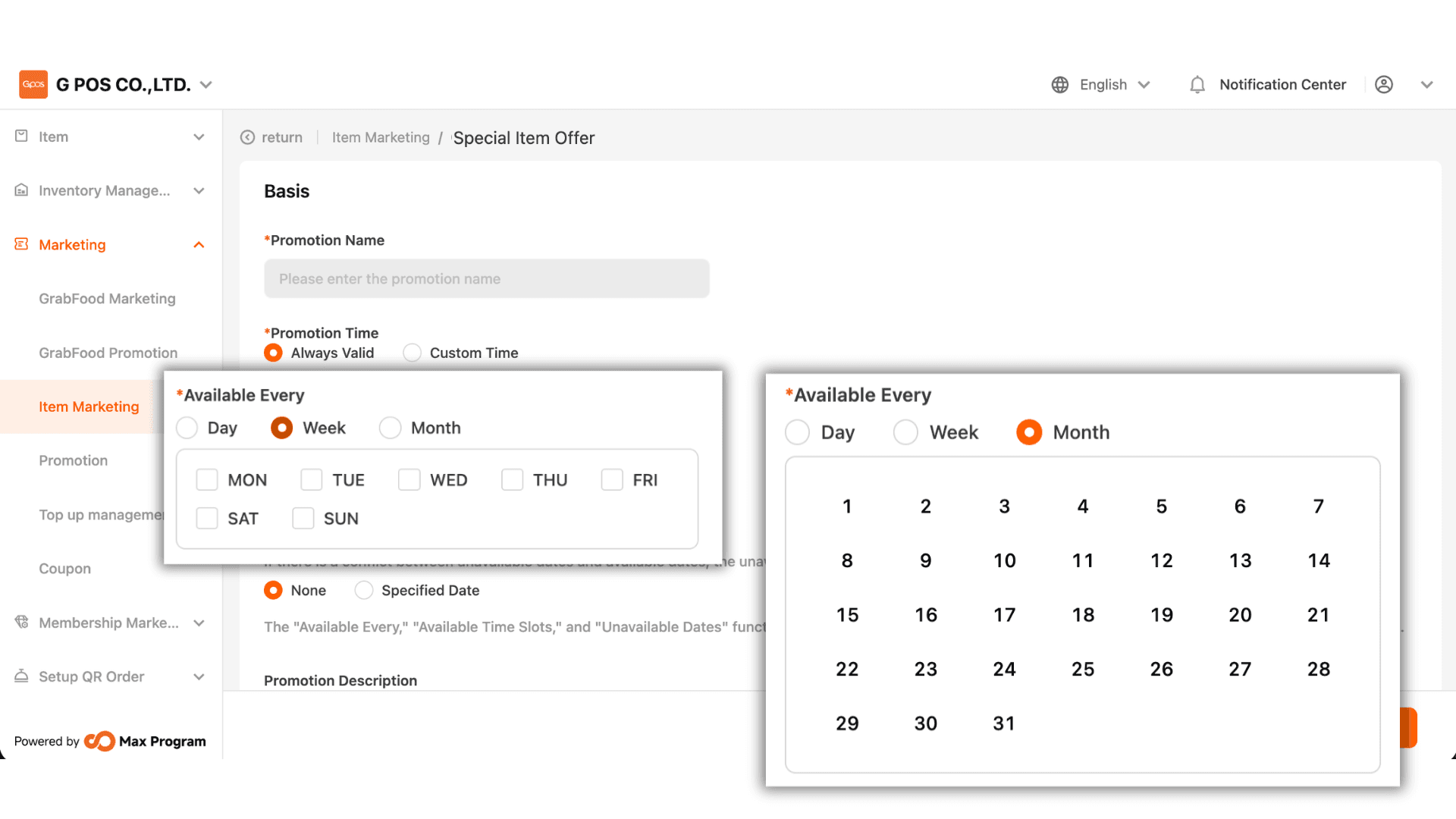Viewport: 1456px width, 819px height.
Task: Open Top up management in sidebar
Action: (101, 515)
